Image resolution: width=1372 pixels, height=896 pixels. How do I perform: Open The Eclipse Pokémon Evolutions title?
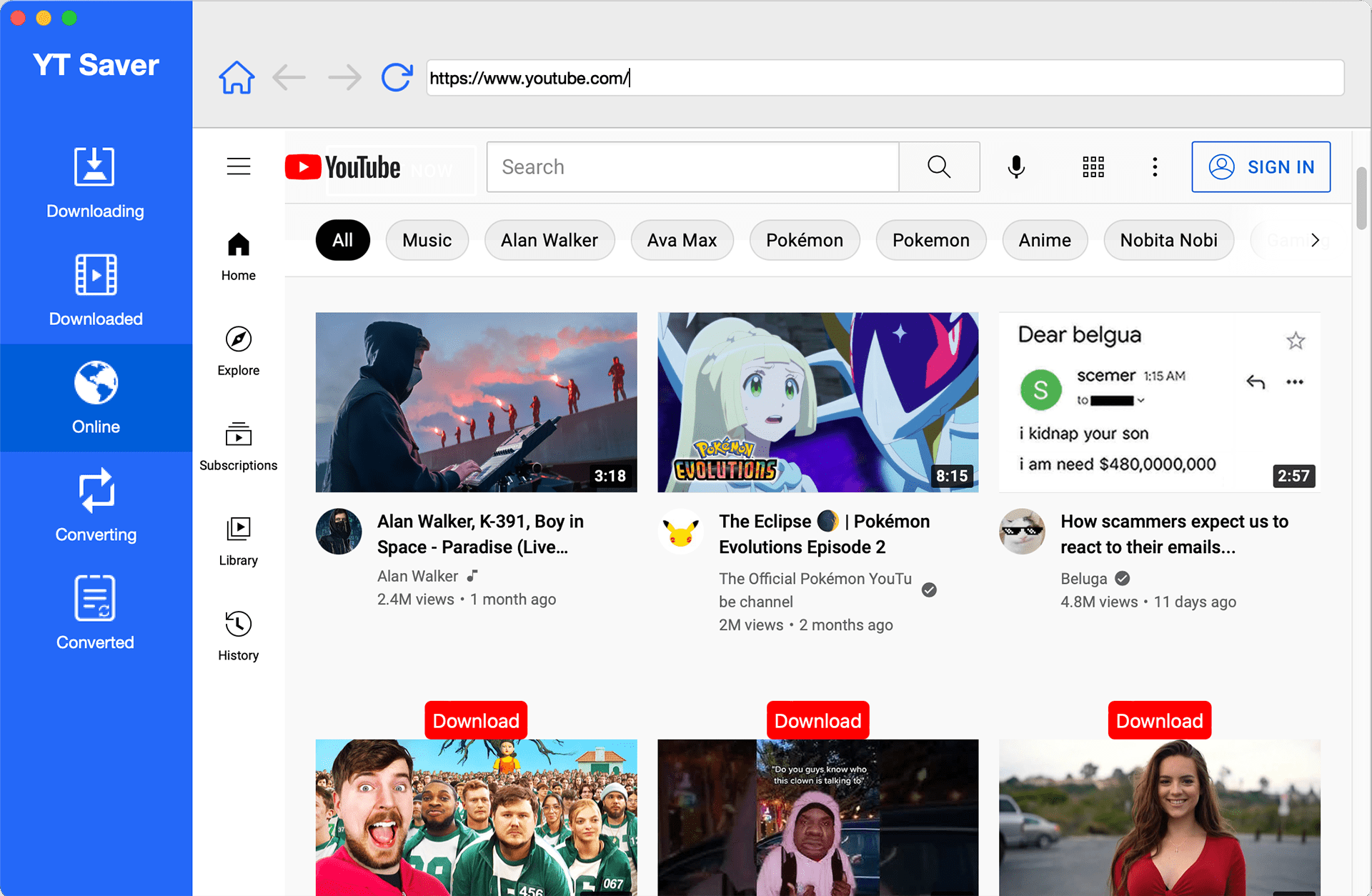pyautogui.click(x=825, y=534)
